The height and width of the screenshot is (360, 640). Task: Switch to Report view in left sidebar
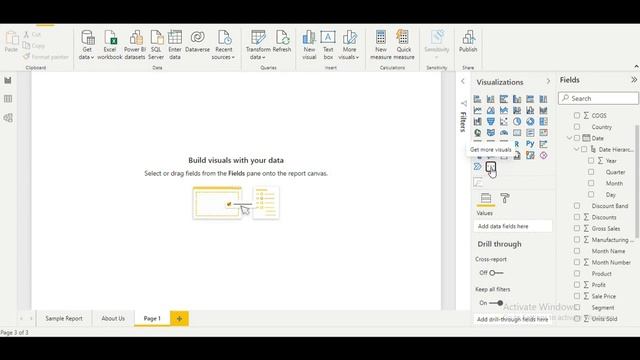[8, 80]
